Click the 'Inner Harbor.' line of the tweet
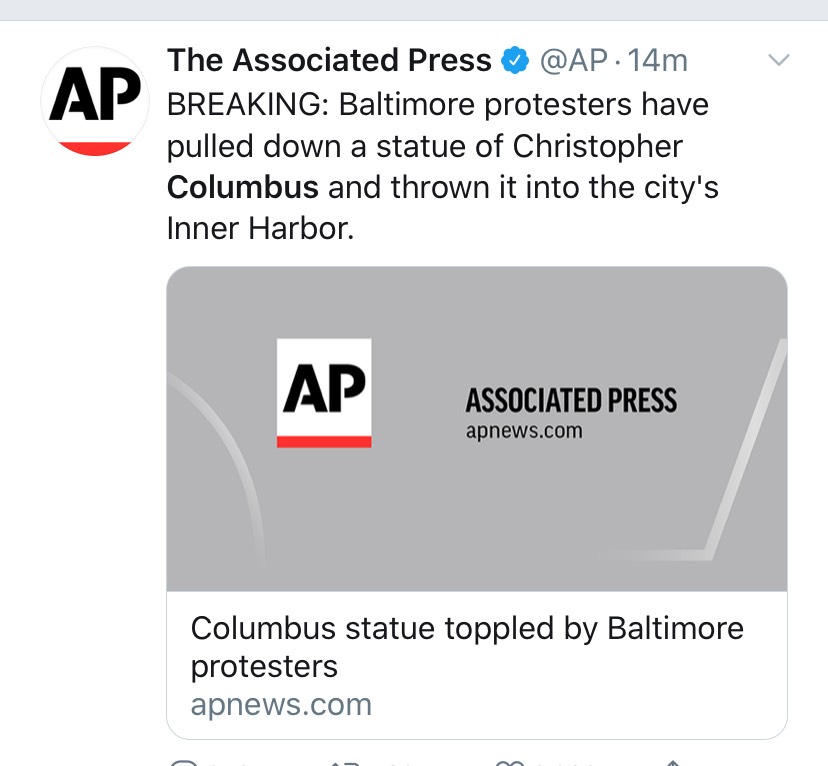828x766 pixels. 260,229
